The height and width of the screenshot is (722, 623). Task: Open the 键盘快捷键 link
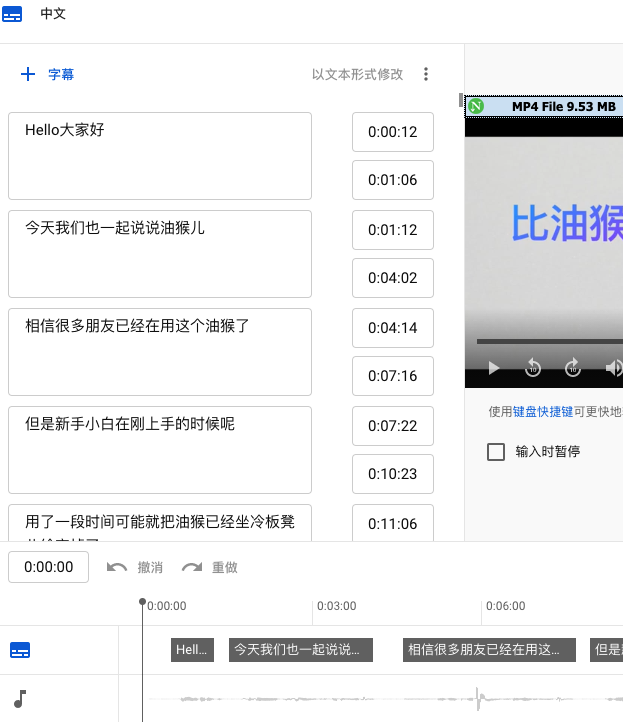[x=543, y=411]
